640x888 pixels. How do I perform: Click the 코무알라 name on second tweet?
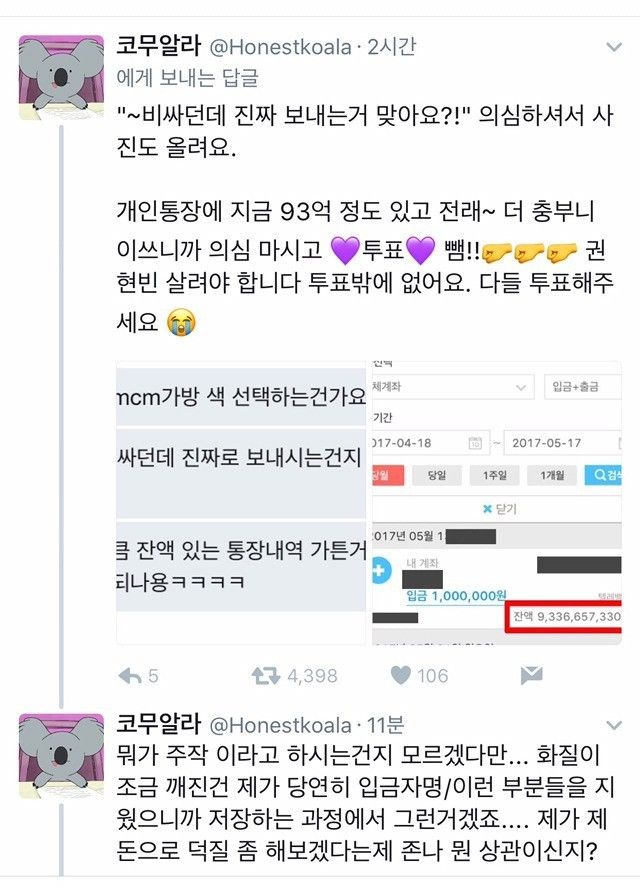tap(159, 724)
